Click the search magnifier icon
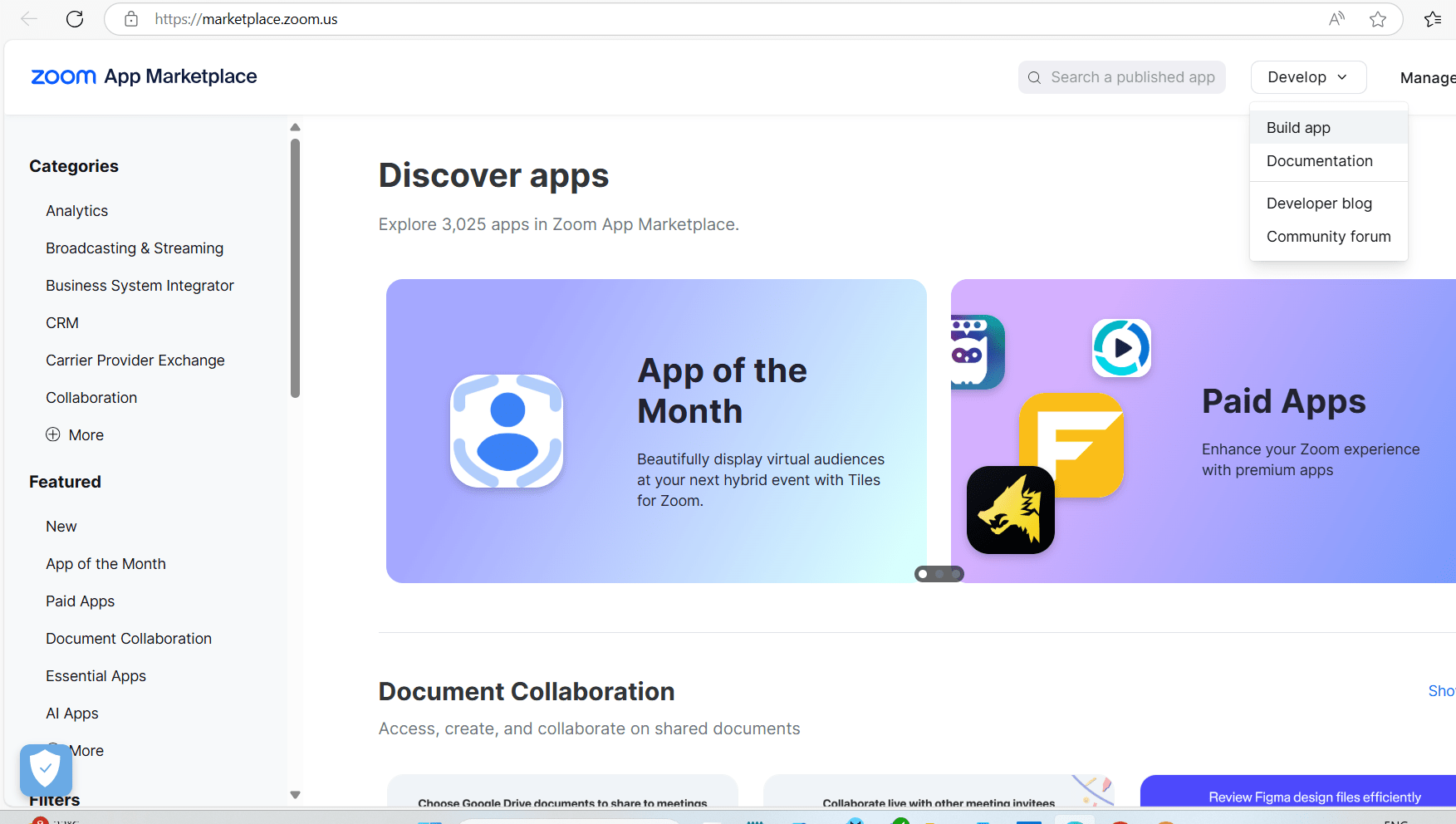 [x=1034, y=77]
